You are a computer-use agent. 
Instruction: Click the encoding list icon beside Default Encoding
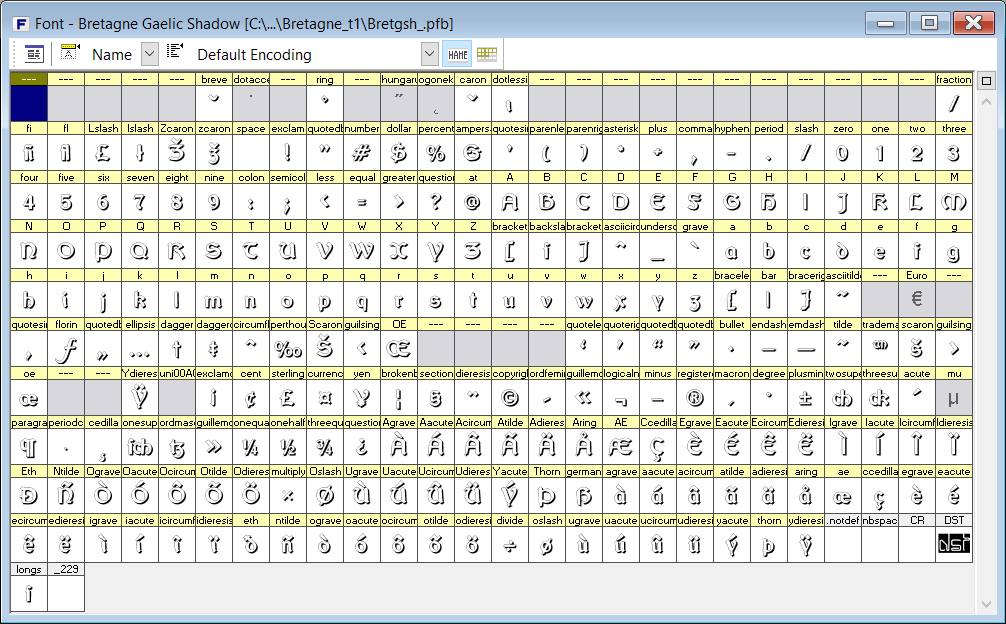coord(175,51)
